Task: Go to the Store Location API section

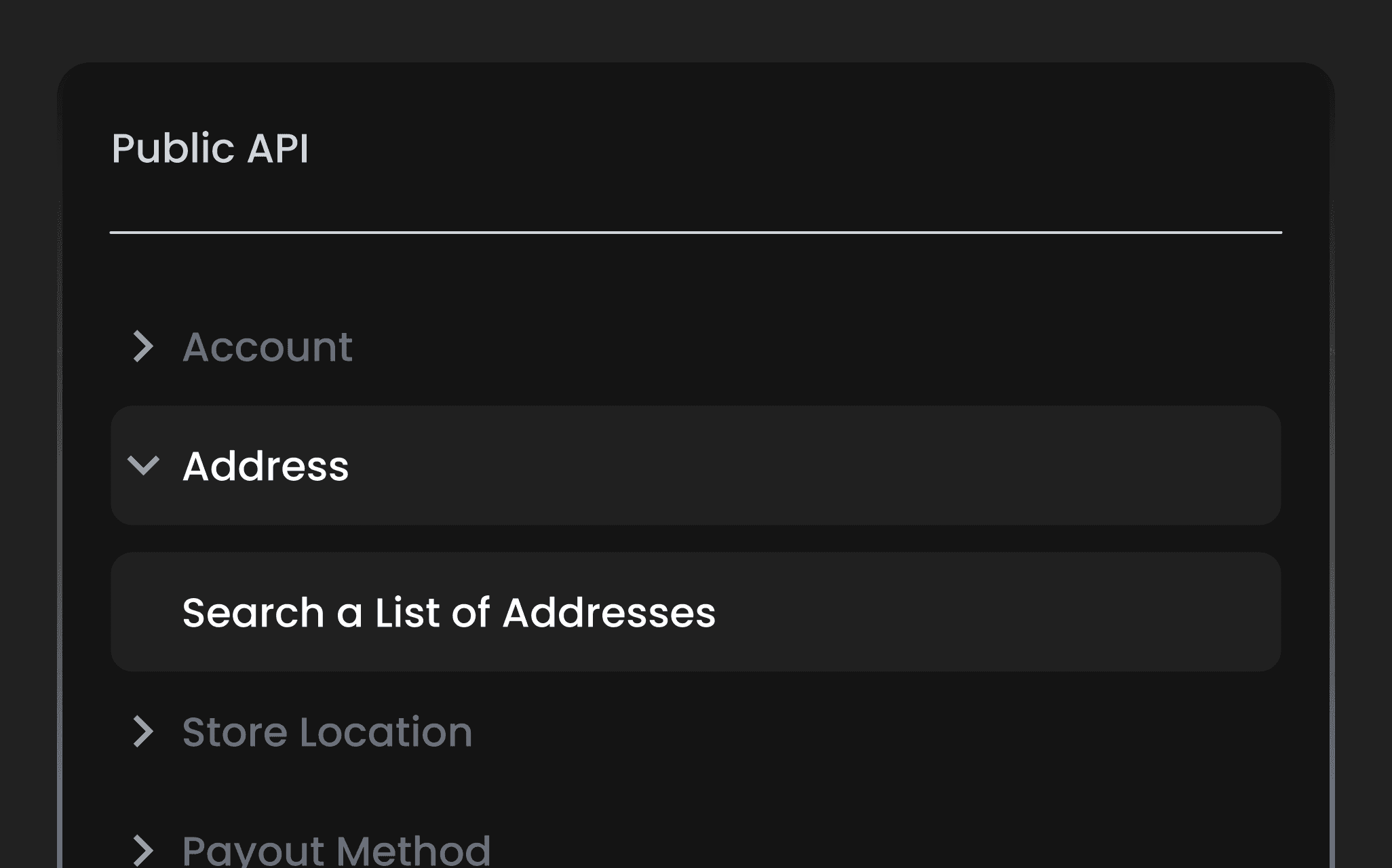Action: pyautogui.click(x=327, y=732)
